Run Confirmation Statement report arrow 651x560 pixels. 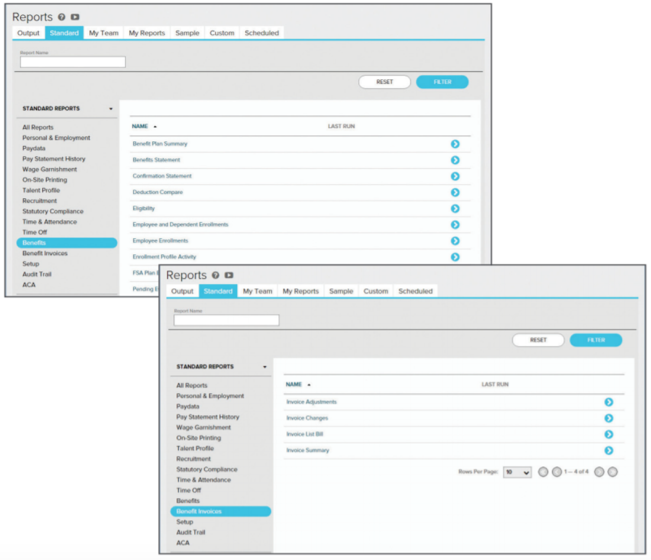(455, 176)
